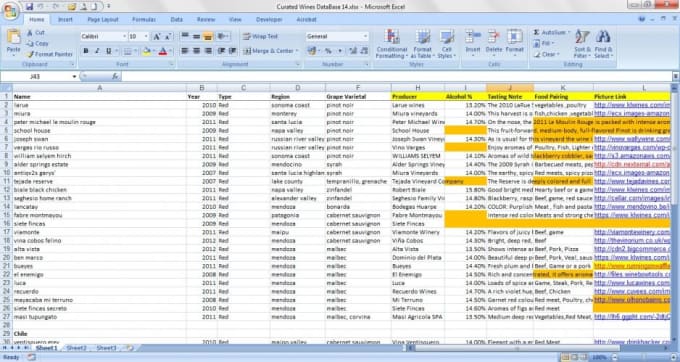
Task: Click the insert function fx button
Action: point(115,76)
